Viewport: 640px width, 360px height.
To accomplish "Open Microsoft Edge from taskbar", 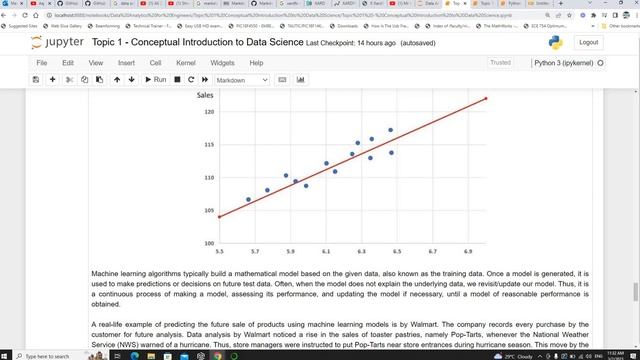I will 134,356.
